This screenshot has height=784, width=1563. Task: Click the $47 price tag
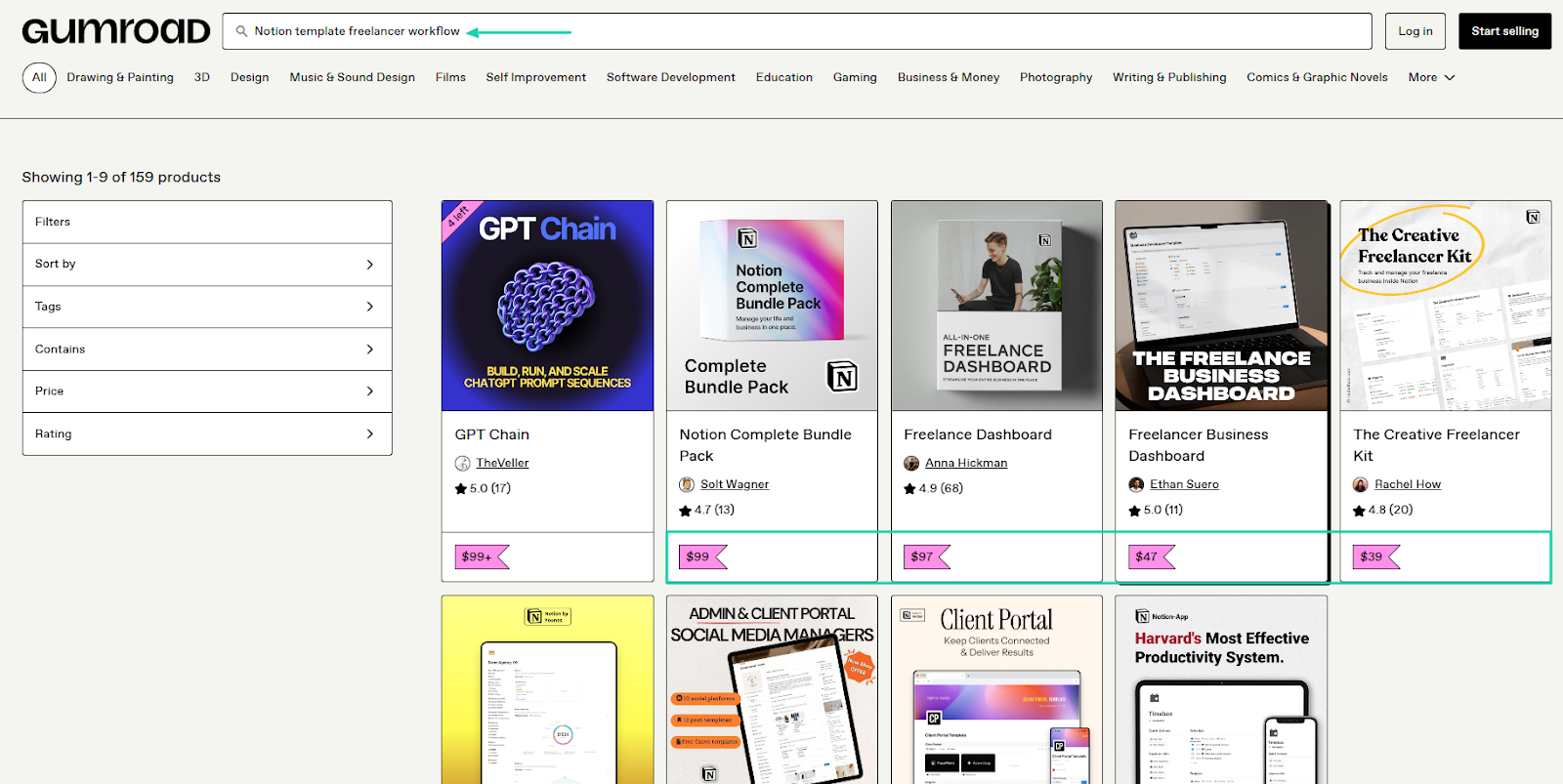click(x=1151, y=557)
